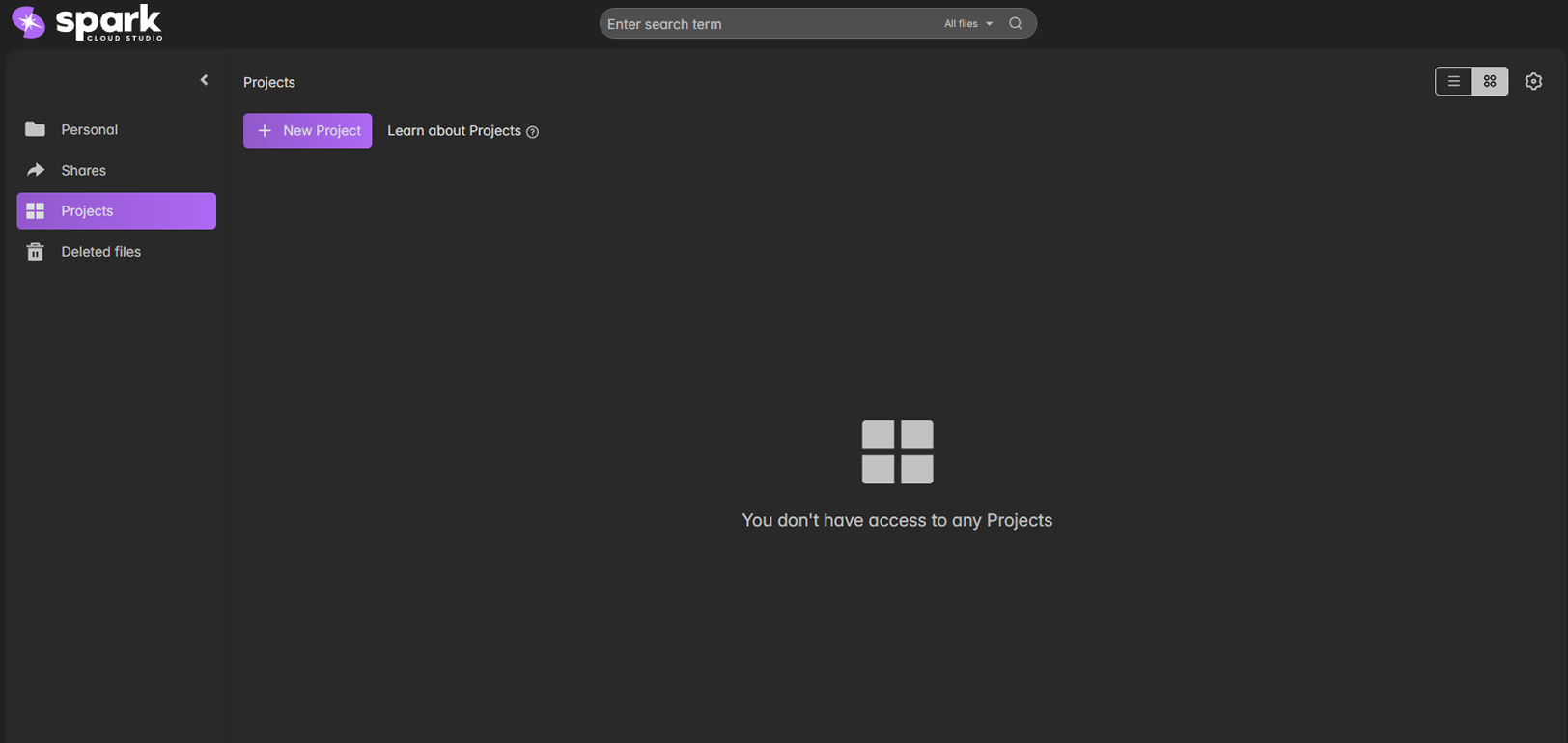Image resolution: width=1568 pixels, height=743 pixels.
Task: Click the Projects page heading
Action: tap(269, 82)
